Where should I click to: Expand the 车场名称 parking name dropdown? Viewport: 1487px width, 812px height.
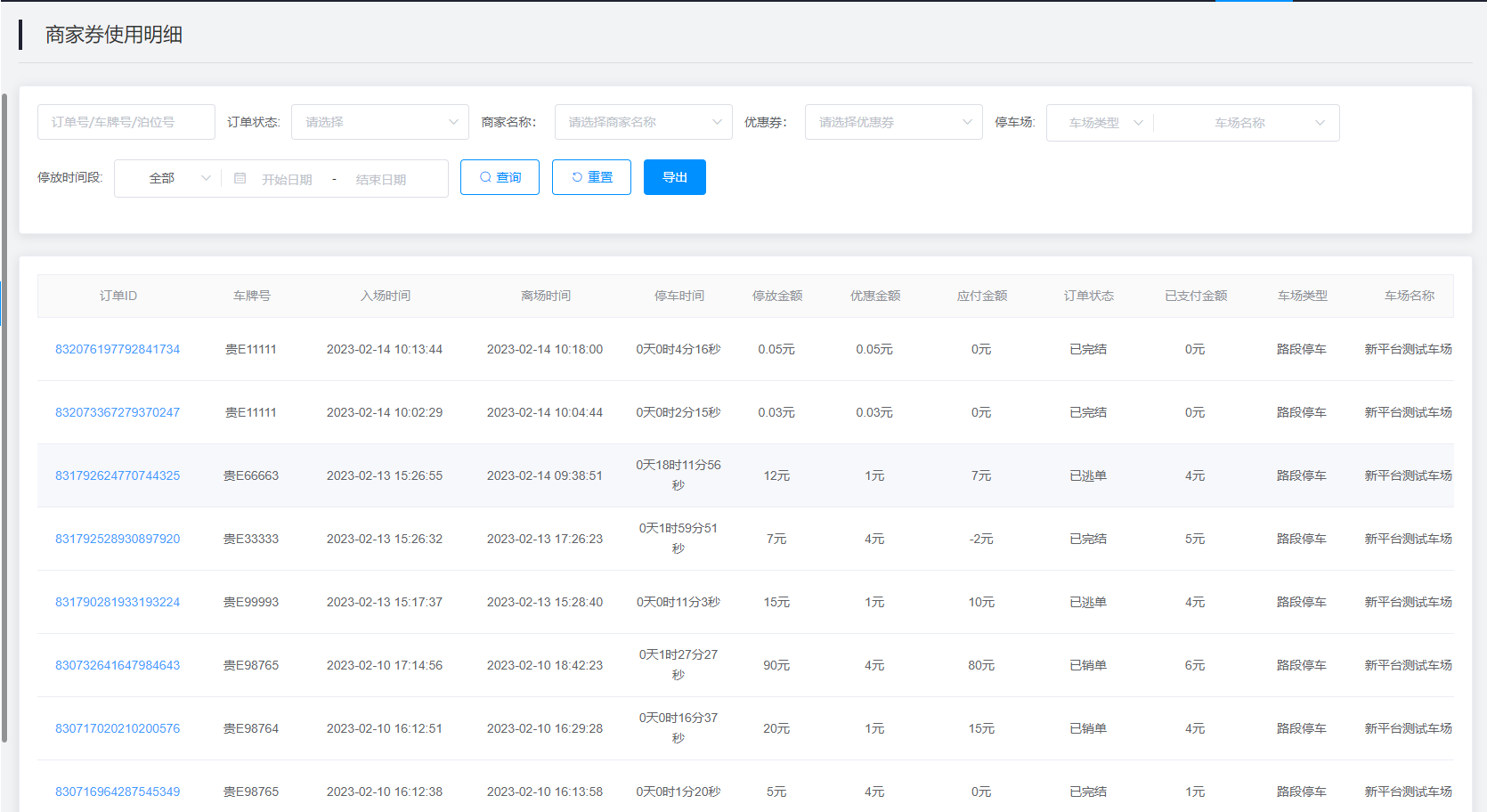coord(1247,123)
